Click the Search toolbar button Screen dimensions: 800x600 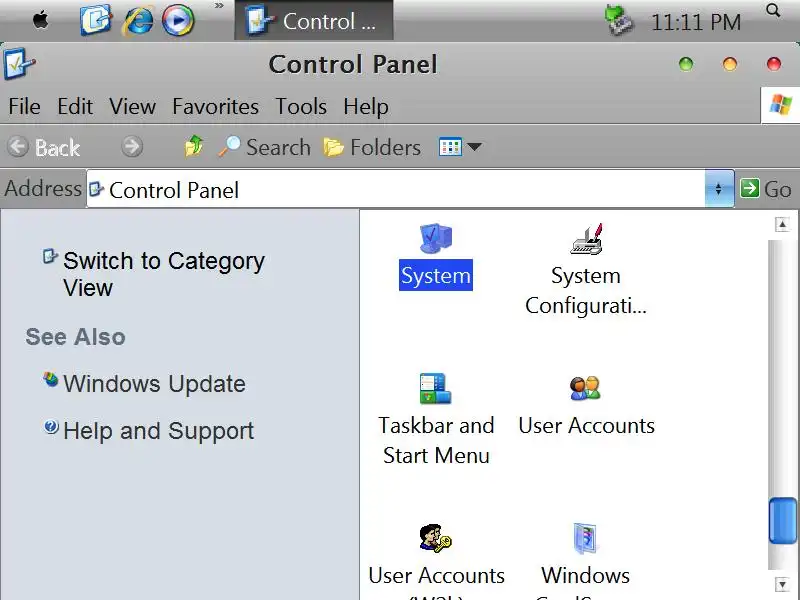pyautogui.click(x=264, y=147)
